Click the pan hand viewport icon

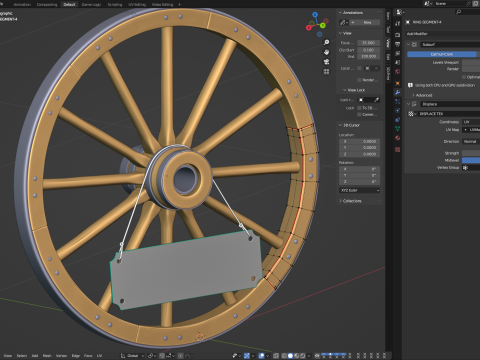326,52
